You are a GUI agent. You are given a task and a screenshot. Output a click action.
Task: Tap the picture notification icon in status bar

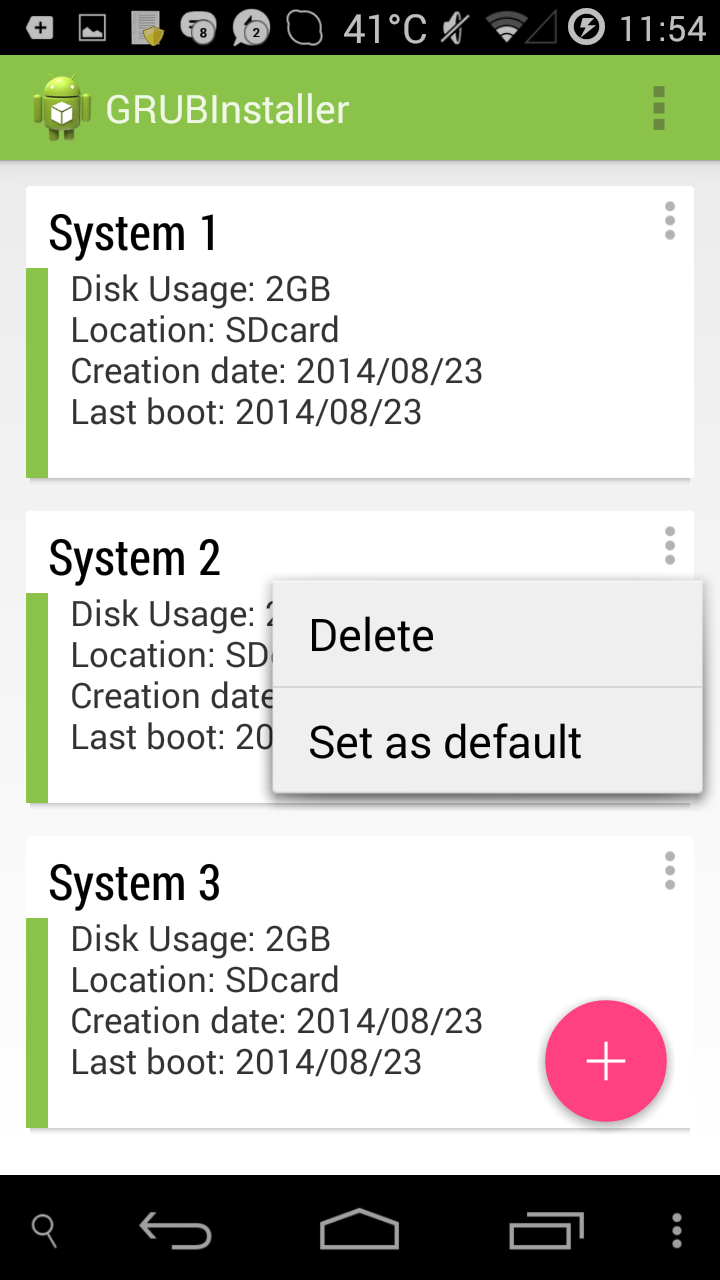[93, 28]
